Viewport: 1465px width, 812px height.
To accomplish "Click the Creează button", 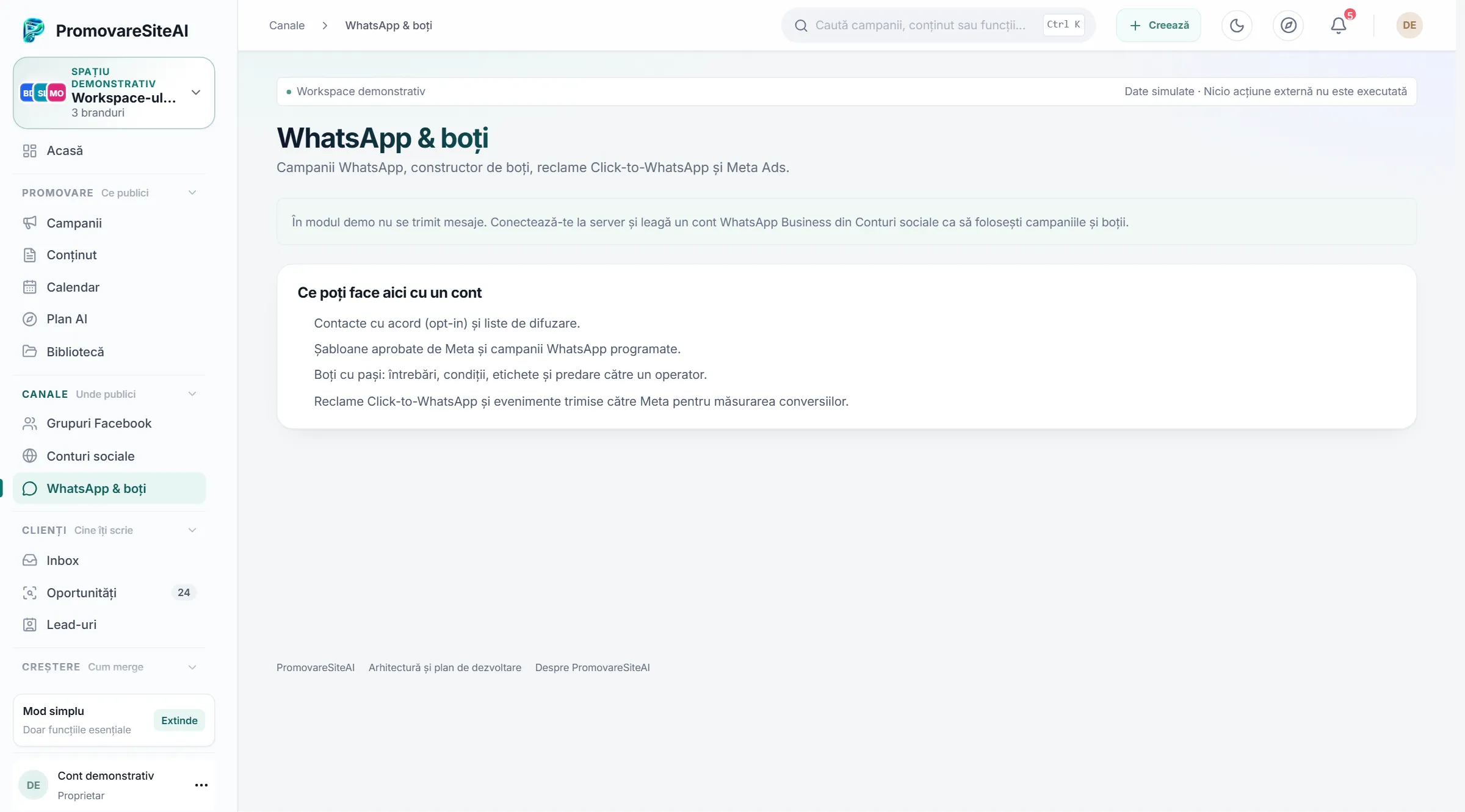I will (1159, 25).
